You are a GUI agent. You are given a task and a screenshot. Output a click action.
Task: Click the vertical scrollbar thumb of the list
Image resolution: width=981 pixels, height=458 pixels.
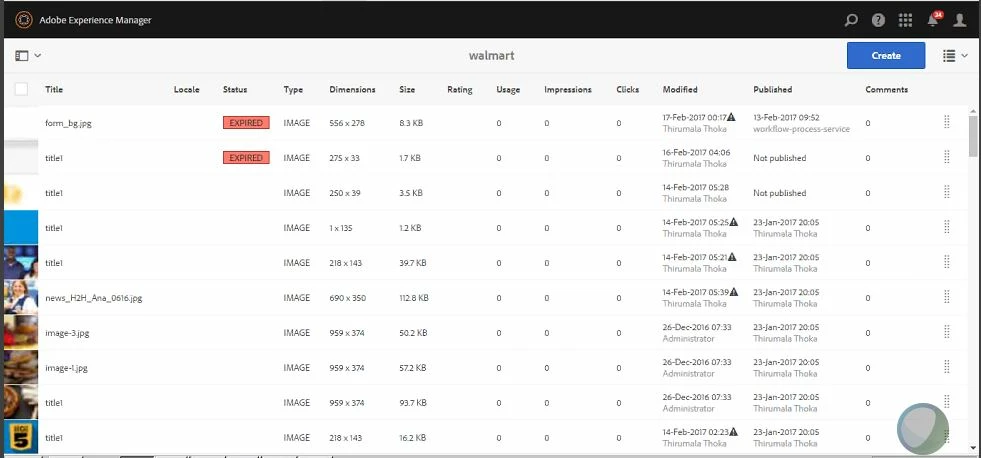tap(973, 136)
